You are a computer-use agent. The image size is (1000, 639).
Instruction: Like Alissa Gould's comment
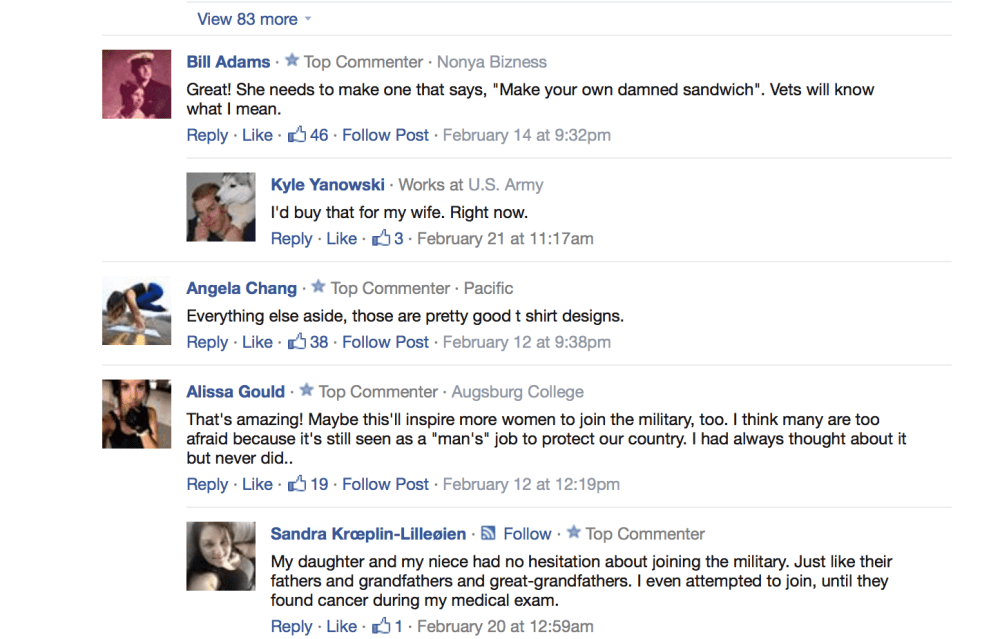[257, 483]
